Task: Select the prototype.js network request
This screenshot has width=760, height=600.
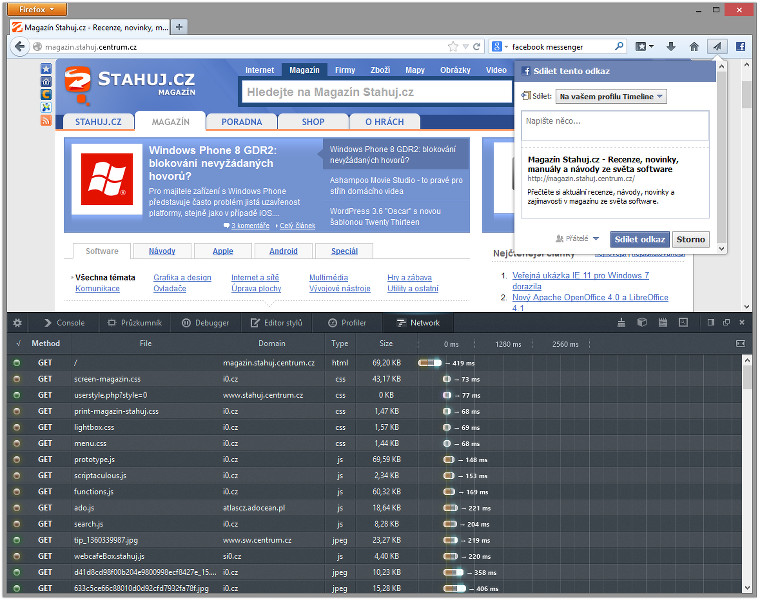Action: (374, 459)
